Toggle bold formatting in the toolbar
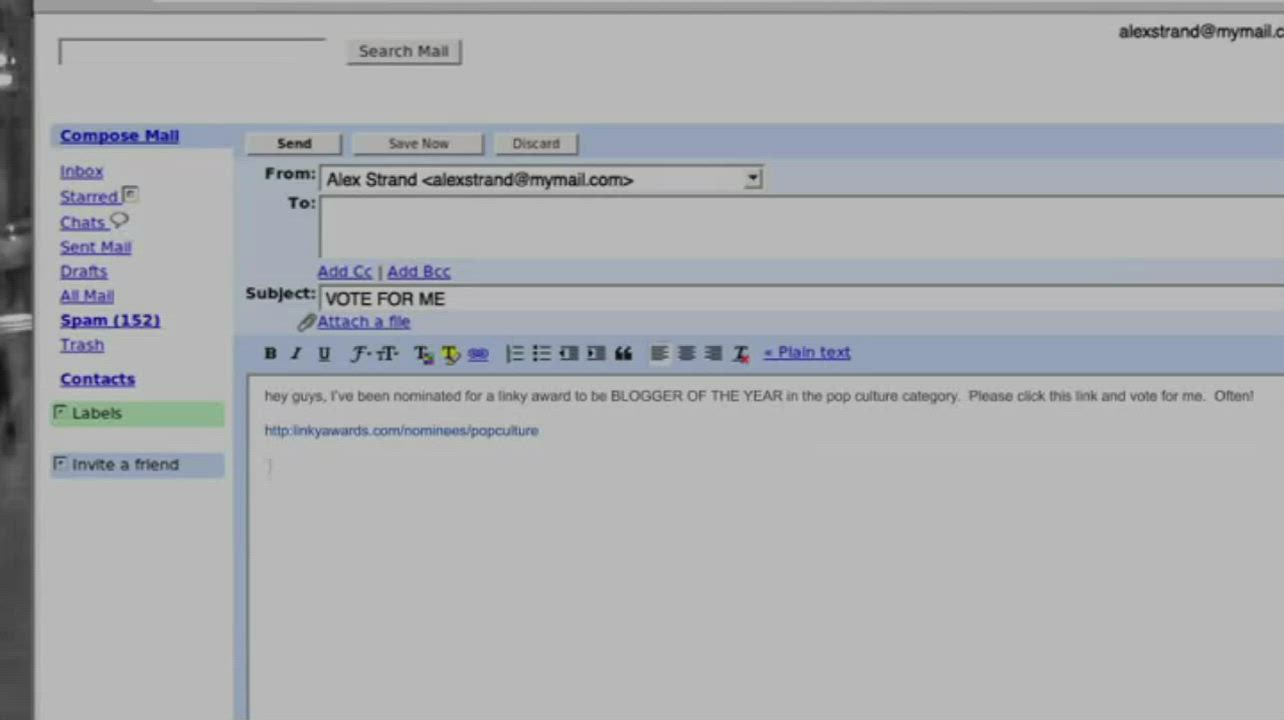 (270, 353)
